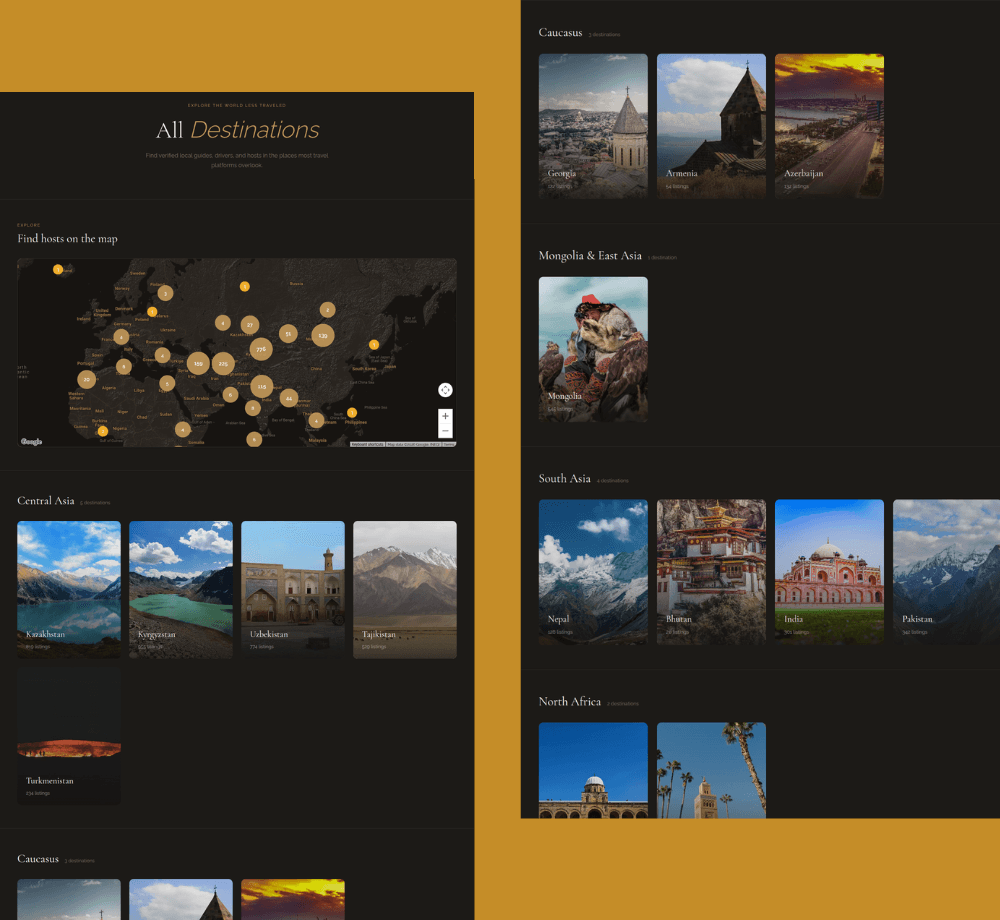Click the 225 hosts map cluster
Viewport: 1000px width, 920px height.
point(223,363)
